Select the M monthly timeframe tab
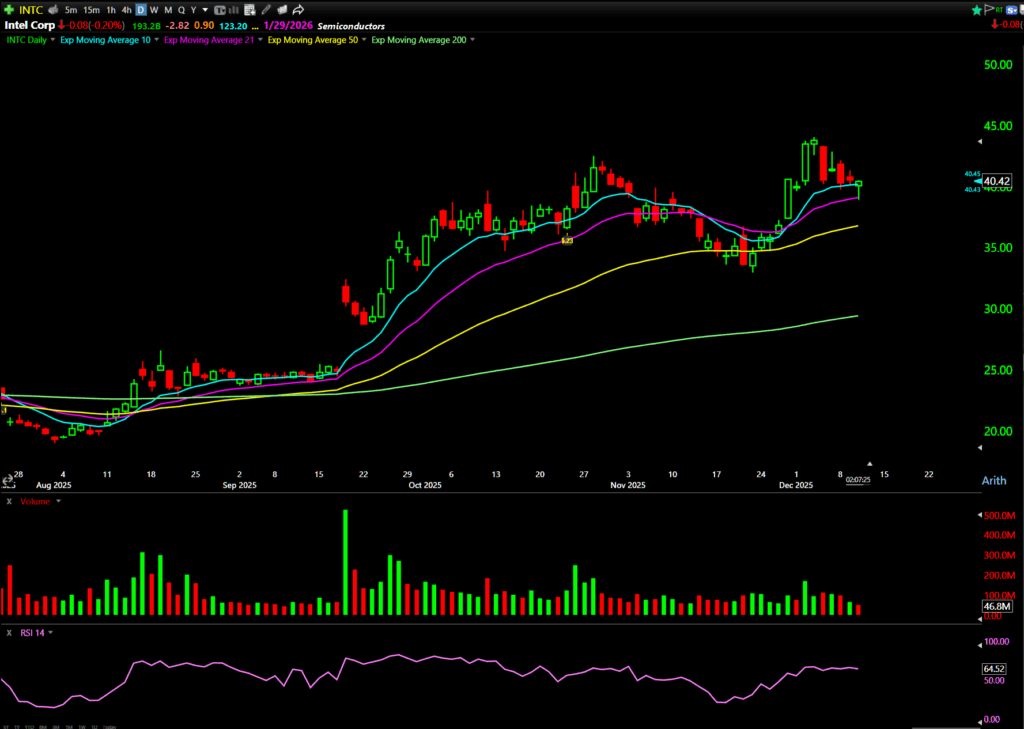Viewport: 1024px width, 729px height. (167, 9)
